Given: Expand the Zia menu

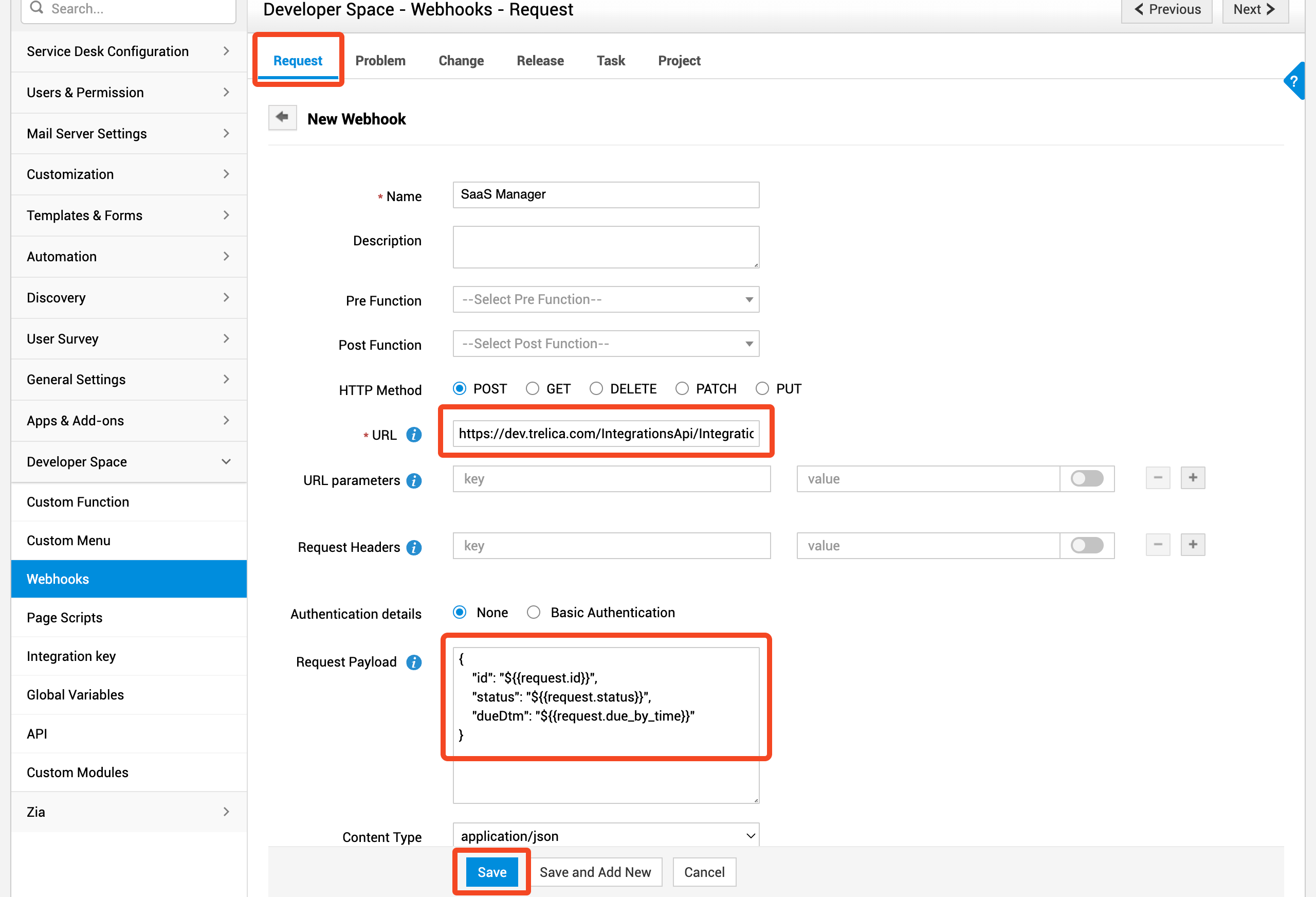Looking at the screenshot, I should tap(129, 812).
